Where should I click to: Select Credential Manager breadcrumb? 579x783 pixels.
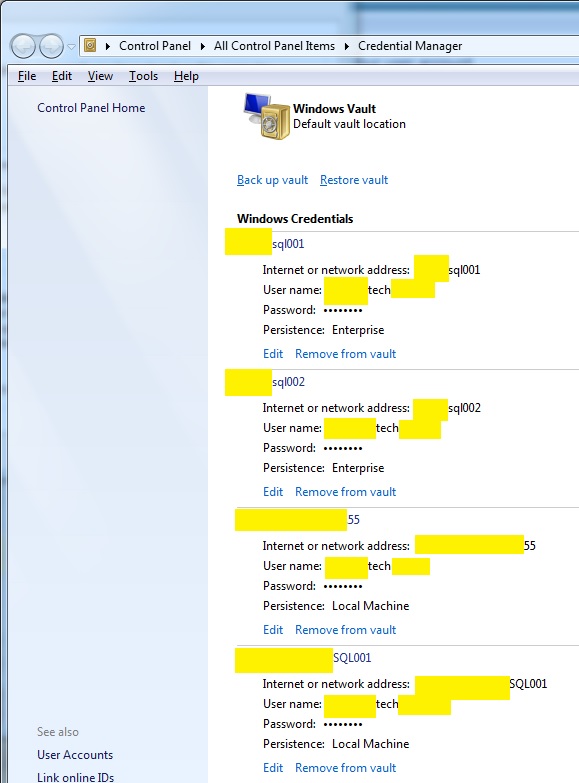click(x=410, y=46)
